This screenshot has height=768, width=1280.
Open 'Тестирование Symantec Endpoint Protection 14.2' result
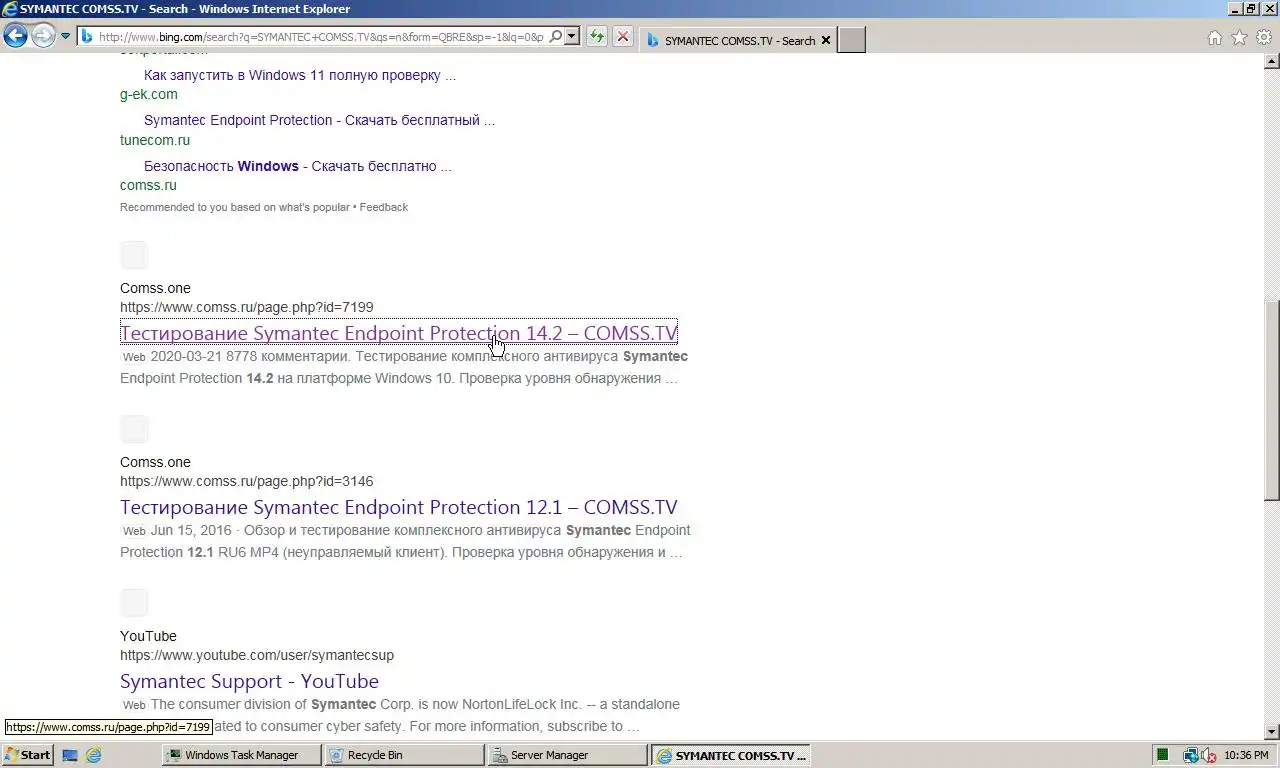tap(399, 333)
